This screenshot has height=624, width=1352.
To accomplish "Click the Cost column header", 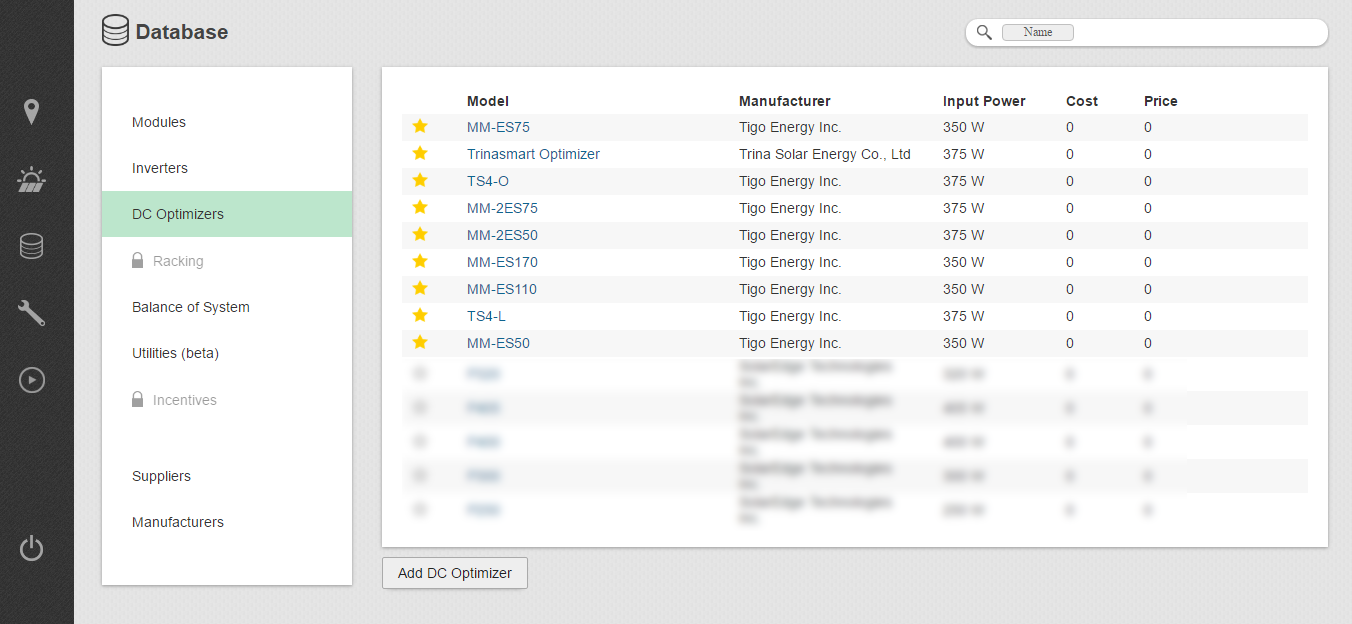I will tap(1082, 101).
